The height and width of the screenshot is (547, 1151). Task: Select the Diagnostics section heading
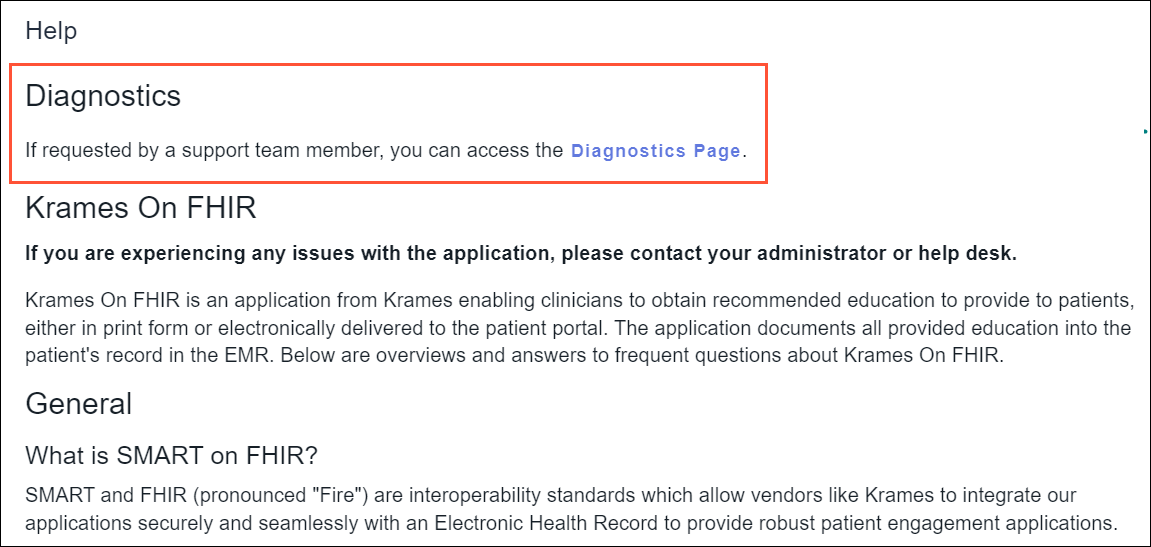tap(103, 96)
